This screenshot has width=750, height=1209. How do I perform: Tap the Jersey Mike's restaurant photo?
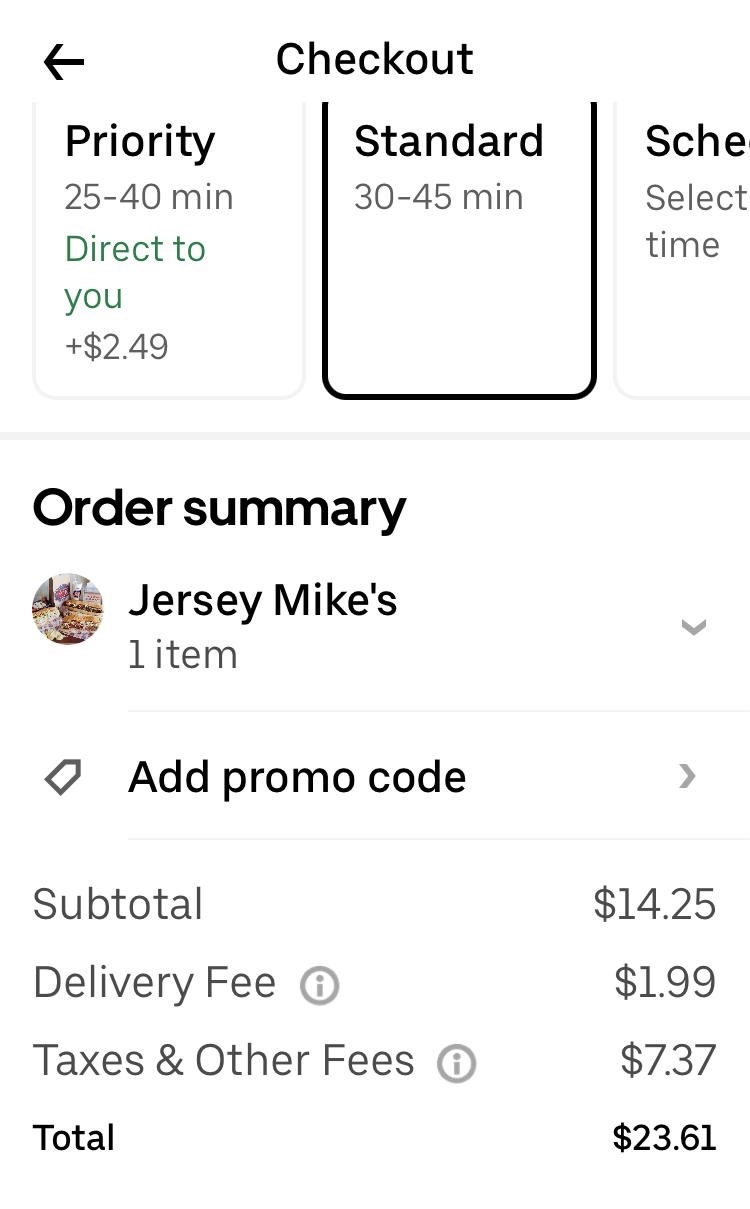coord(68,609)
